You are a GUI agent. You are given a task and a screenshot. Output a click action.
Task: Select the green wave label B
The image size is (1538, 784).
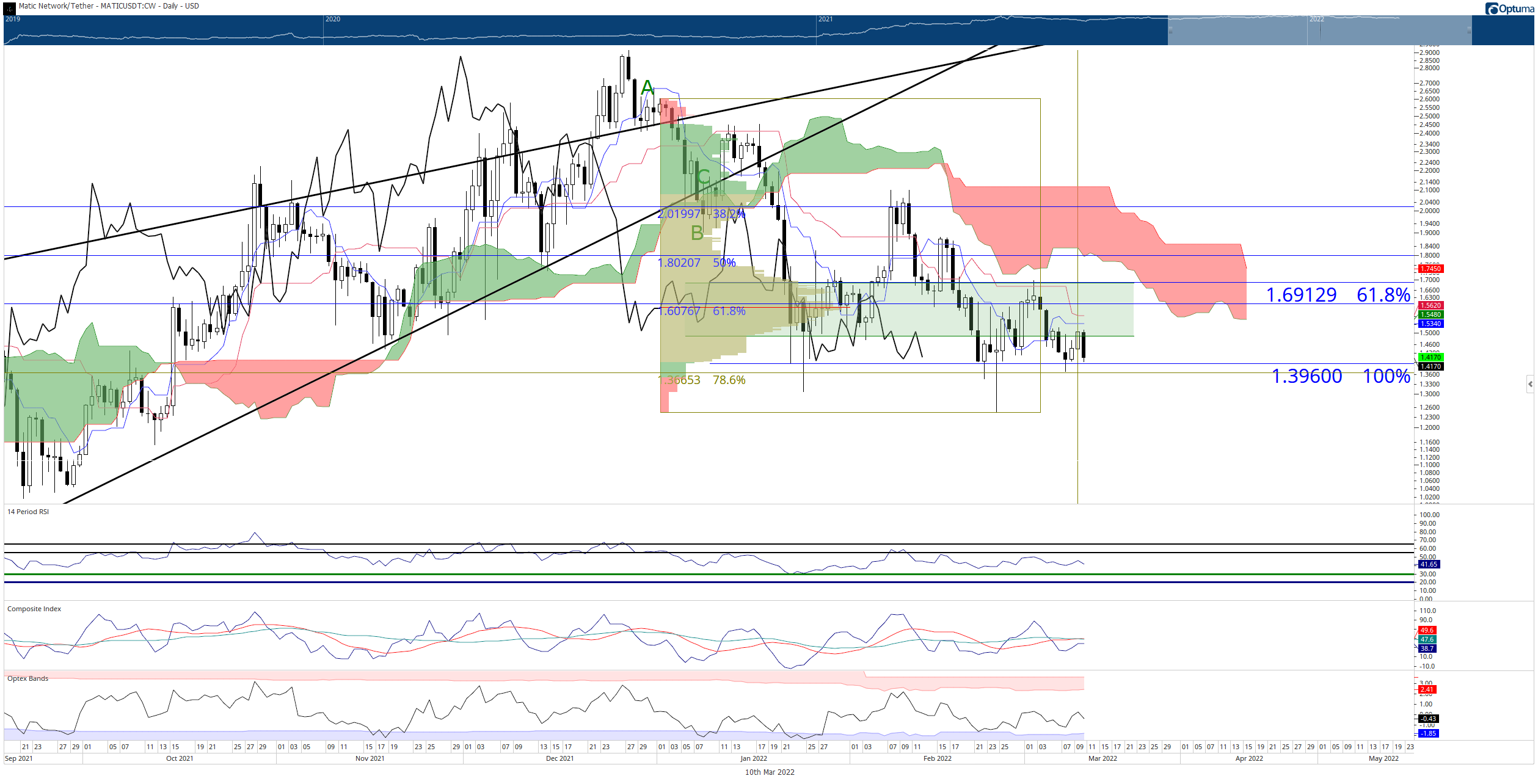coord(697,233)
